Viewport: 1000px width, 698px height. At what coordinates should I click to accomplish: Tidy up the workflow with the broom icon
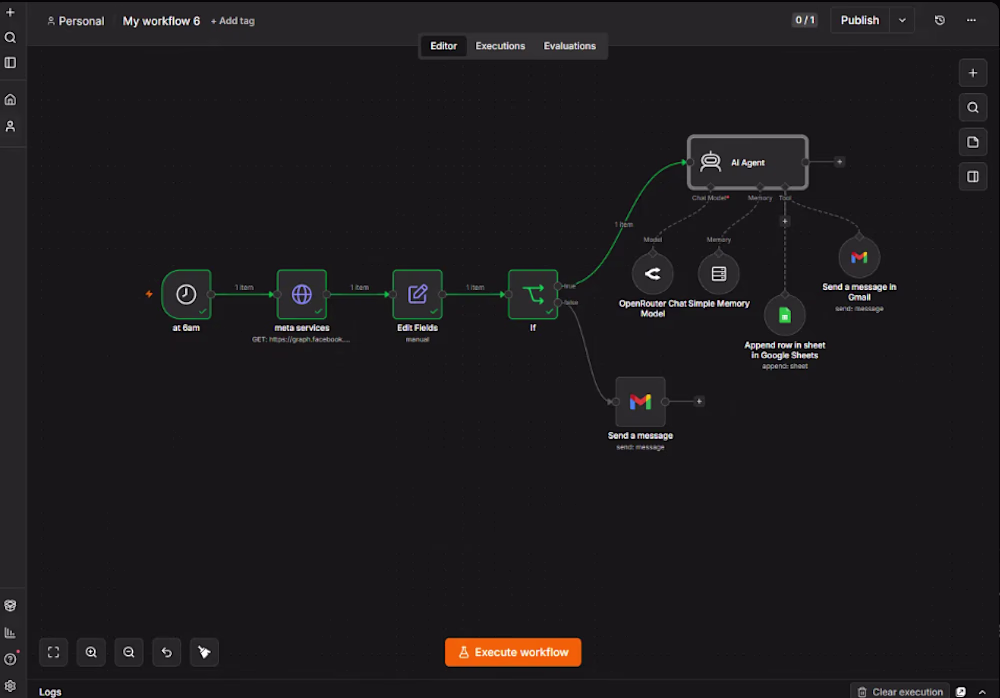click(x=204, y=652)
